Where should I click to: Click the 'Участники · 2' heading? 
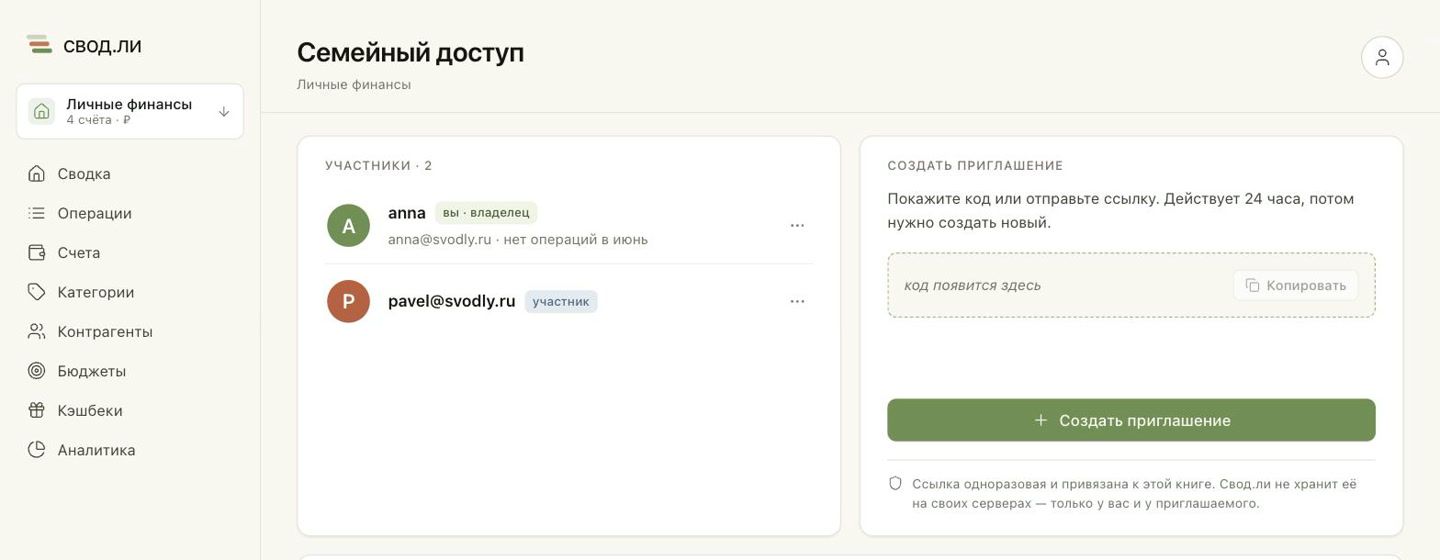click(x=379, y=166)
